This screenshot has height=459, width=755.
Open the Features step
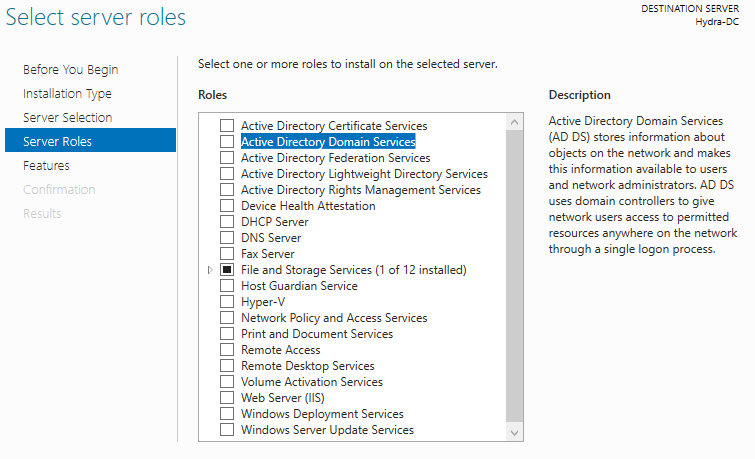[46, 166]
